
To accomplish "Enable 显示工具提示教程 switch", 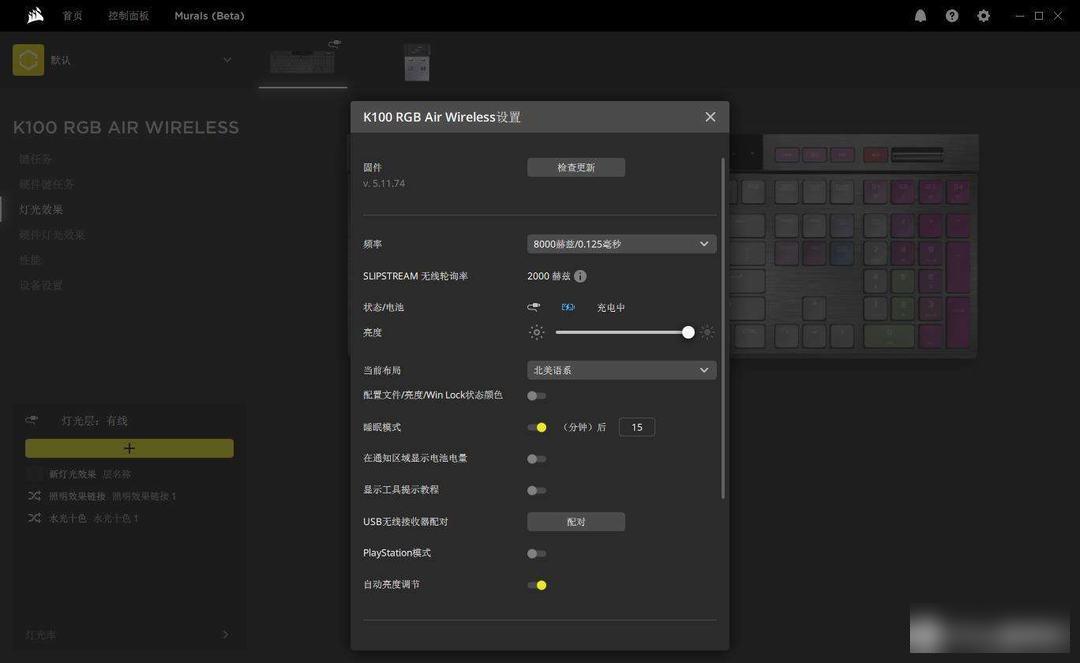I will 537,491.
